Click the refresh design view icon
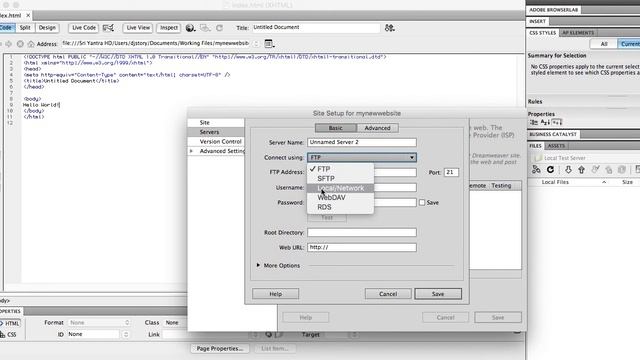Image resolution: width=640 pixels, height=360 pixels. pyautogui.click(x=220, y=28)
